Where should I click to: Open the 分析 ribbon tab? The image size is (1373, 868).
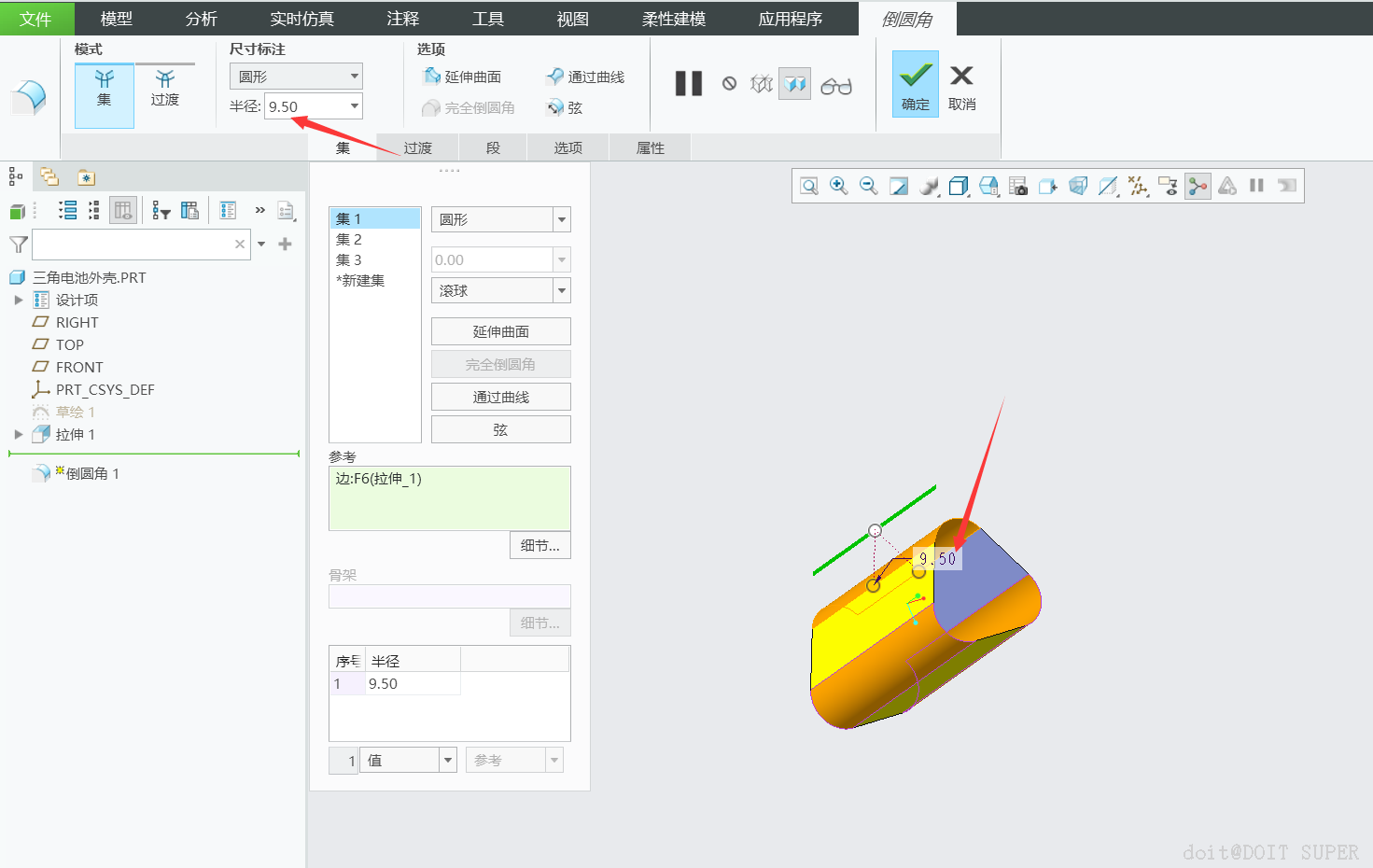pyautogui.click(x=202, y=19)
